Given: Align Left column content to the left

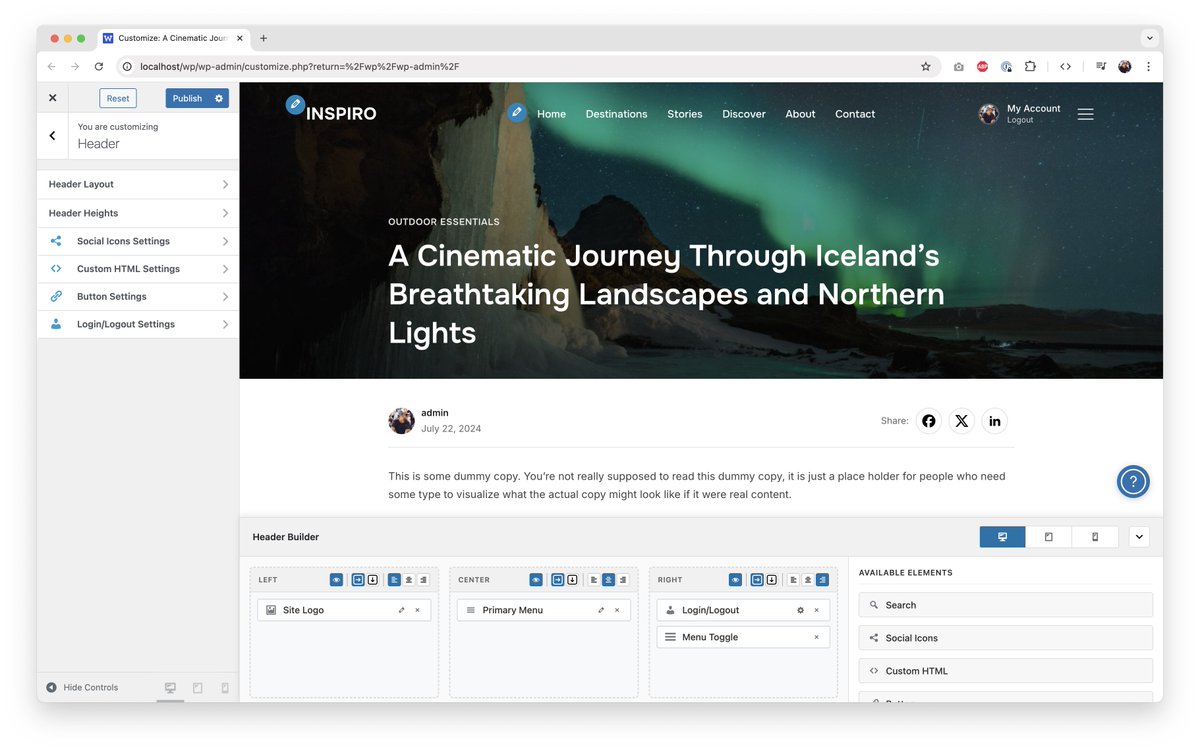Looking at the screenshot, I should (x=394, y=579).
